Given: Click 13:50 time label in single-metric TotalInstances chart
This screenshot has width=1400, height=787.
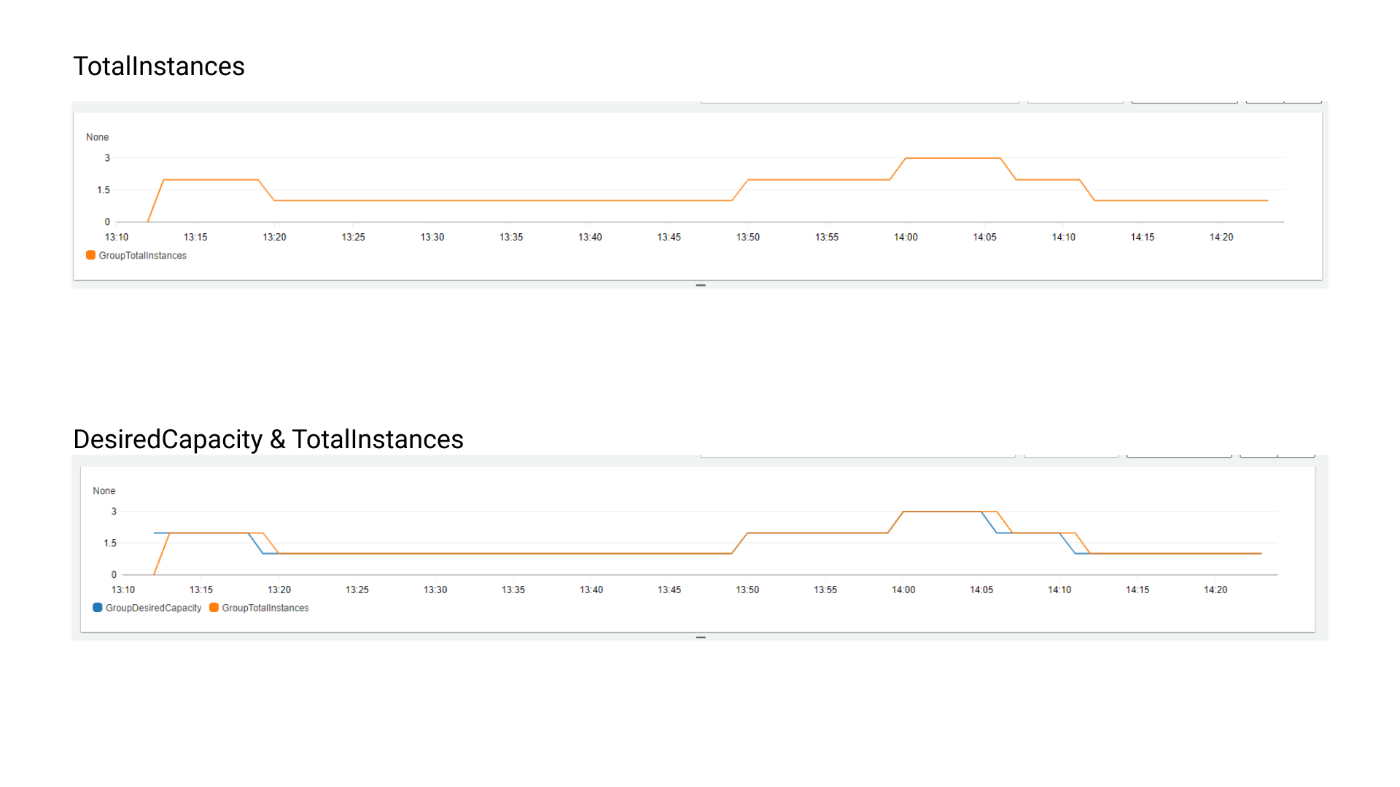Looking at the screenshot, I should 748,237.
